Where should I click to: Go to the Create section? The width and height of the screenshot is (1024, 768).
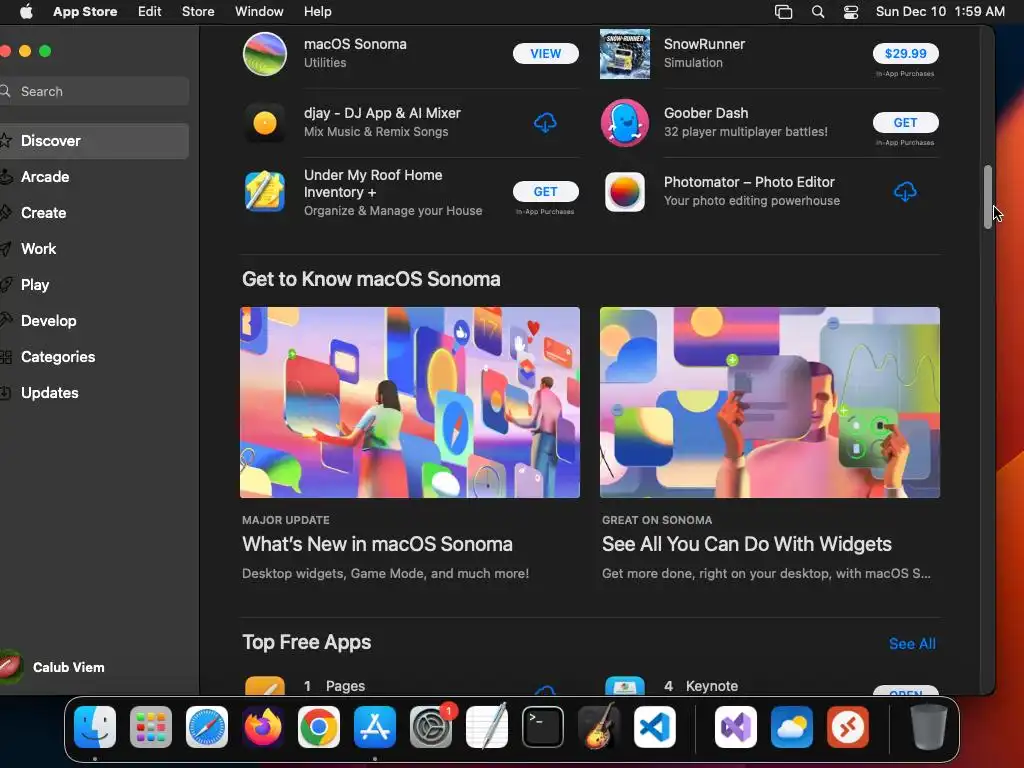(94, 213)
